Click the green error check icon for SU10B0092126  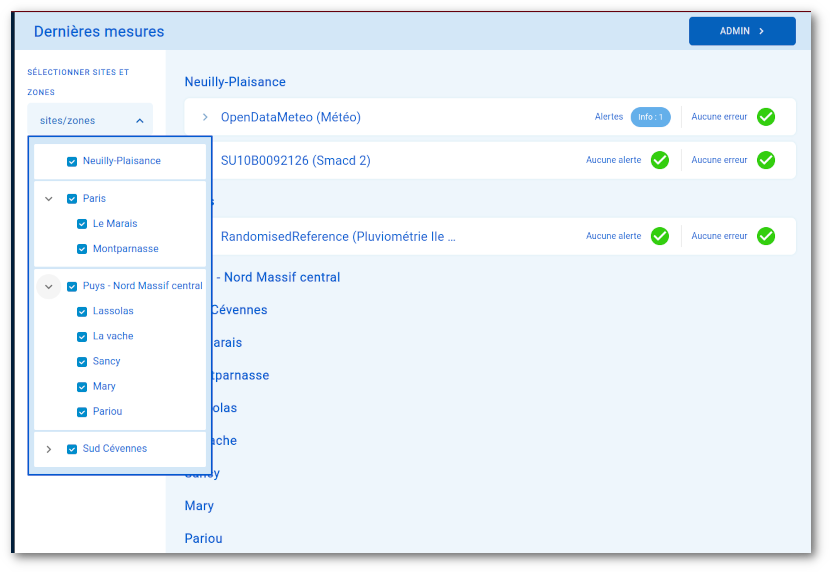click(766, 160)
